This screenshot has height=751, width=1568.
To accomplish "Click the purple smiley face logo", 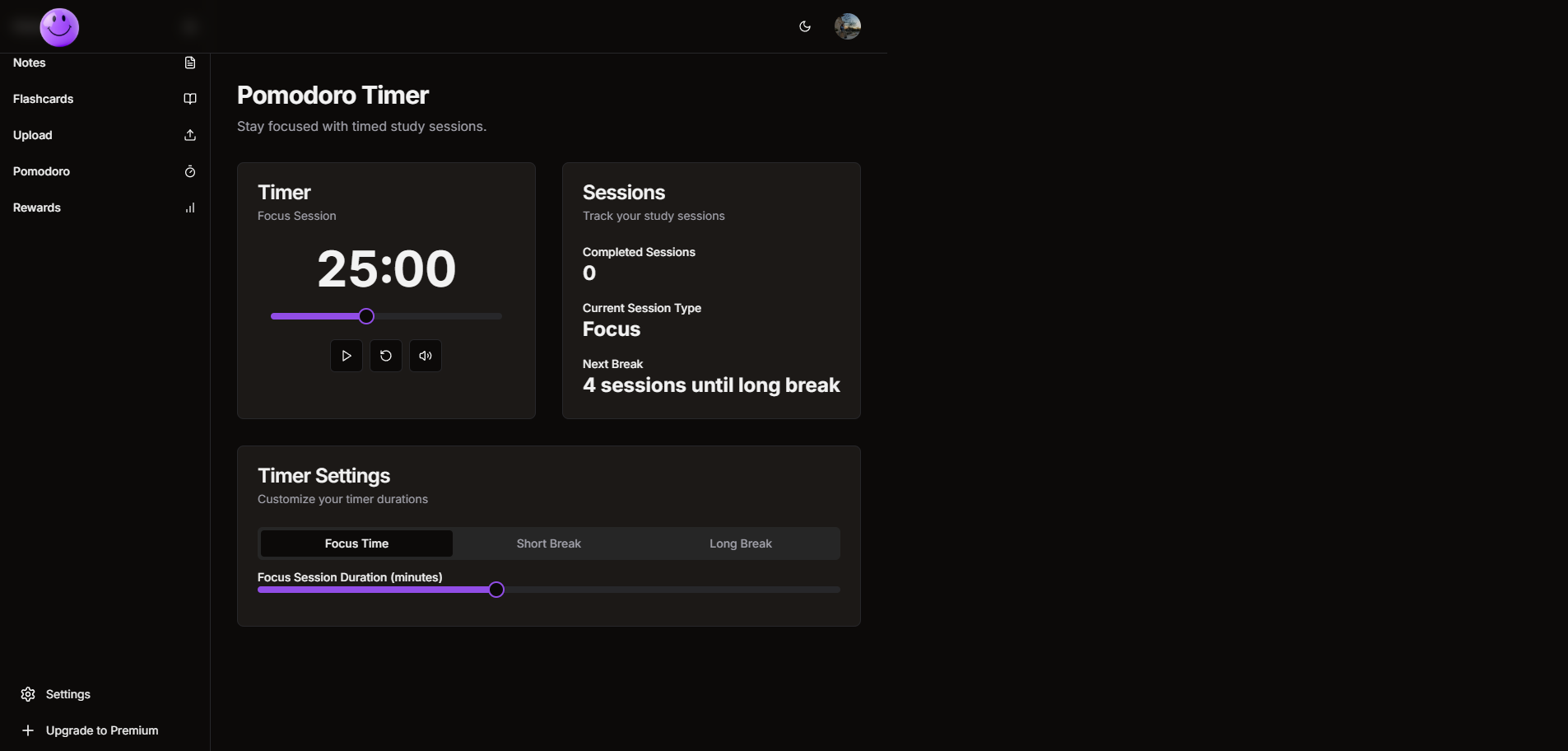I will tap(59, 27).
